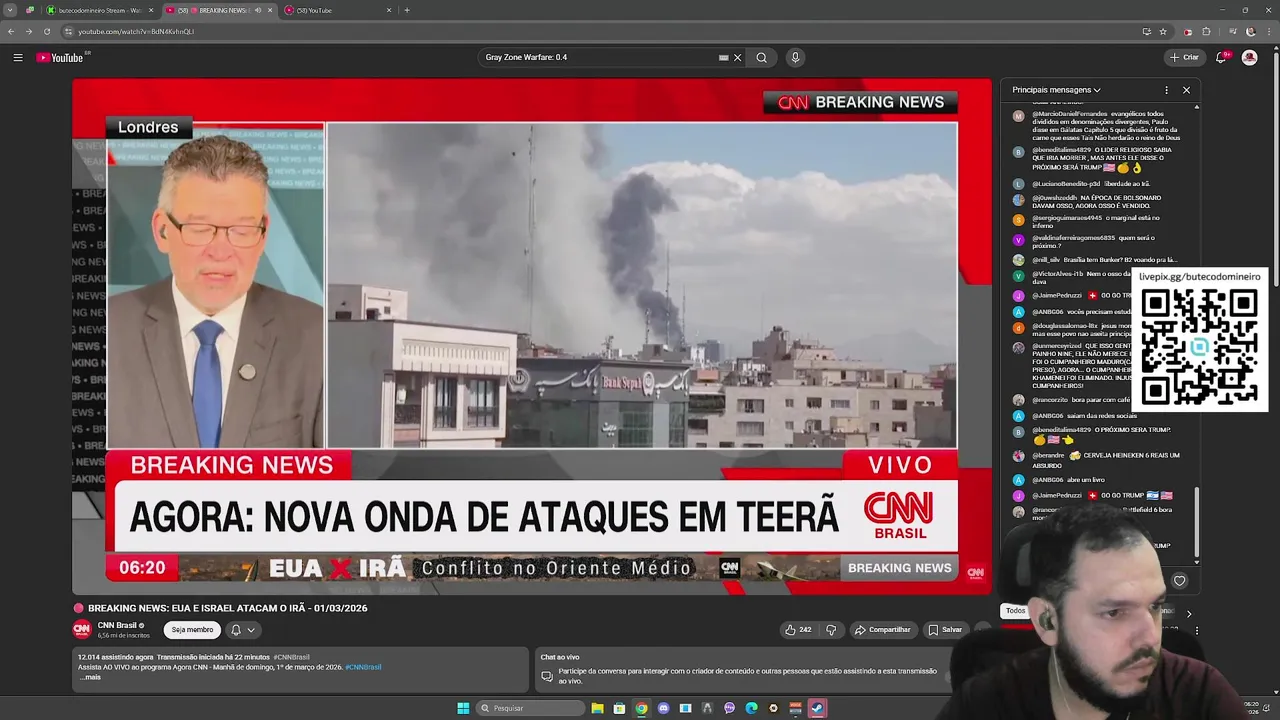Viewport: 1280px width, 720px height.
Task: Click video title BREAKING NEWS: EUA E ISRAEL
Action: coord(227,608)
